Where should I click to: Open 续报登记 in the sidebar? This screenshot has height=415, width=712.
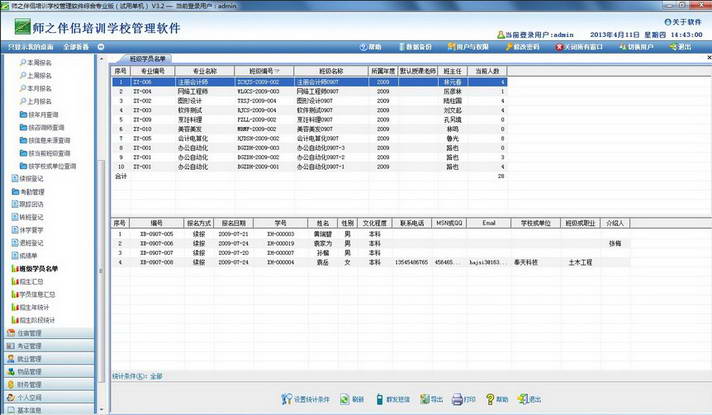click(x=27, y=178)
